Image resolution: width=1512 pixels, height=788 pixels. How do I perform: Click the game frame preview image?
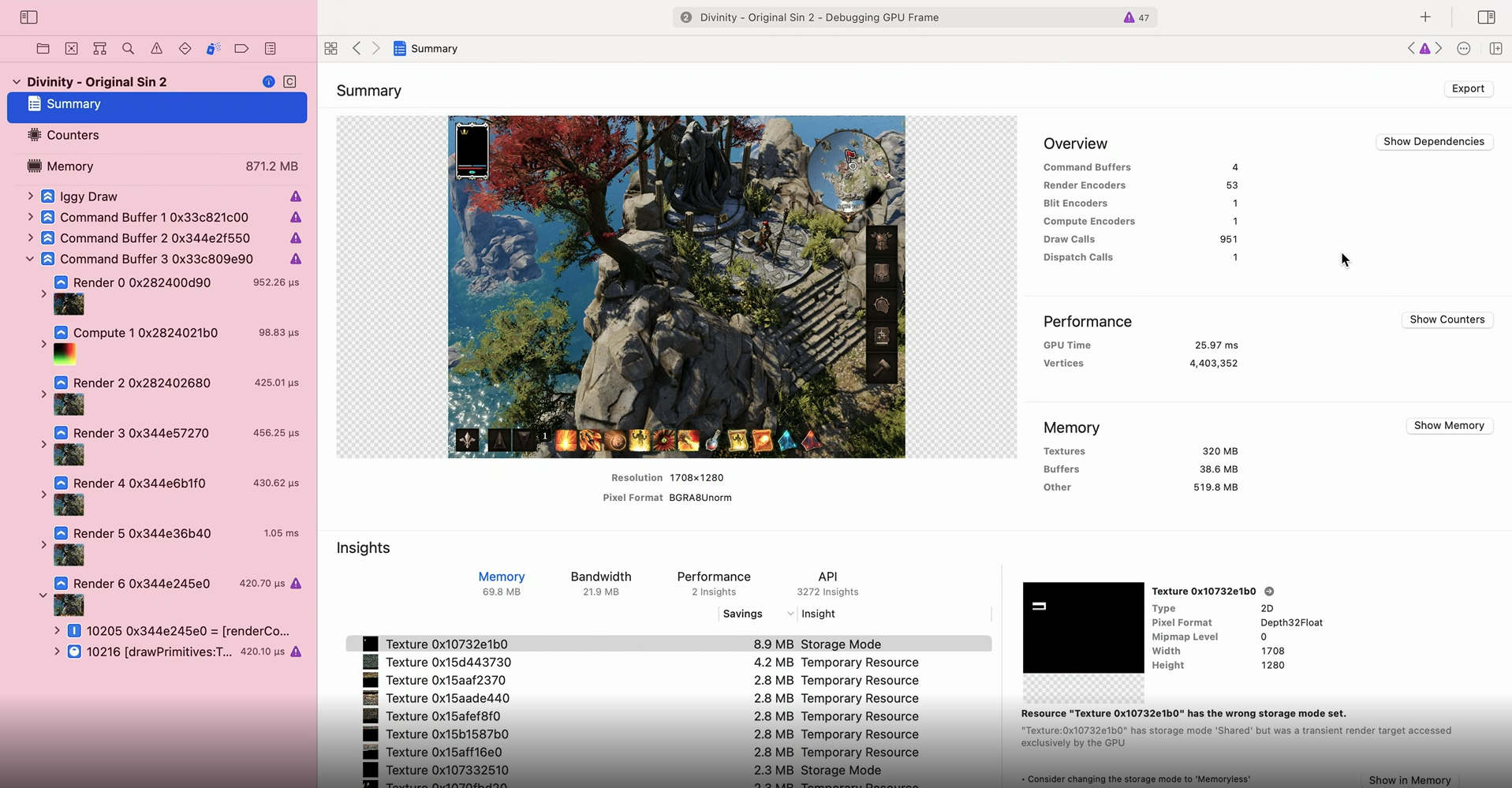pos(677,287)
